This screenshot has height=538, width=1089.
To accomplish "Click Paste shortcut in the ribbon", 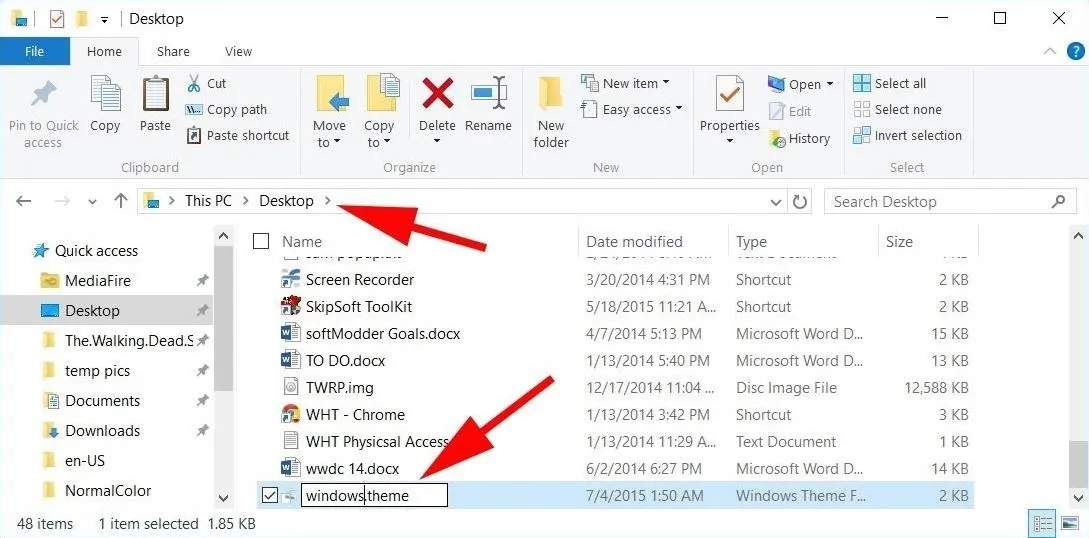I will click(x=238, y=135).
